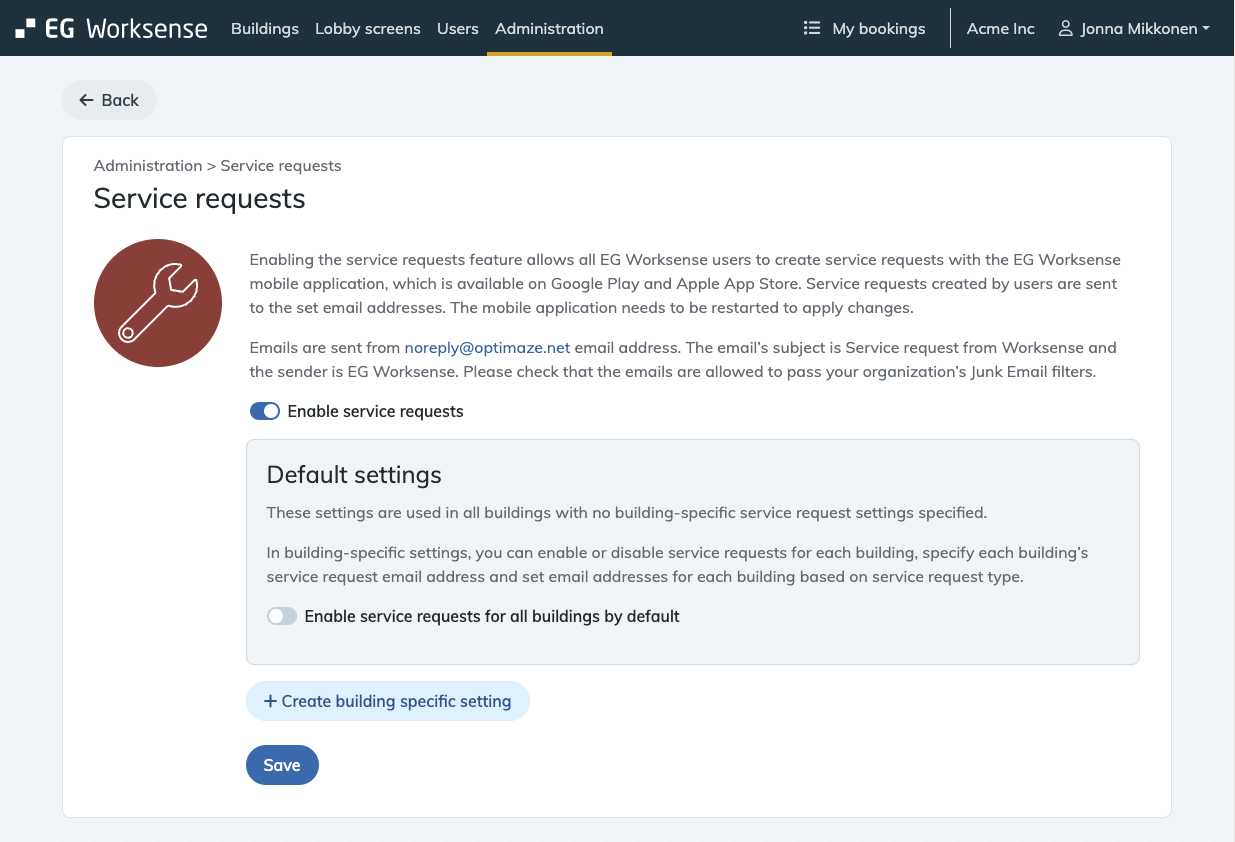Expand the Jonna Mikkonen dropdown caret
Image resolution: width=1235 pixels, height=842 pixels.
coord(1206,29)
